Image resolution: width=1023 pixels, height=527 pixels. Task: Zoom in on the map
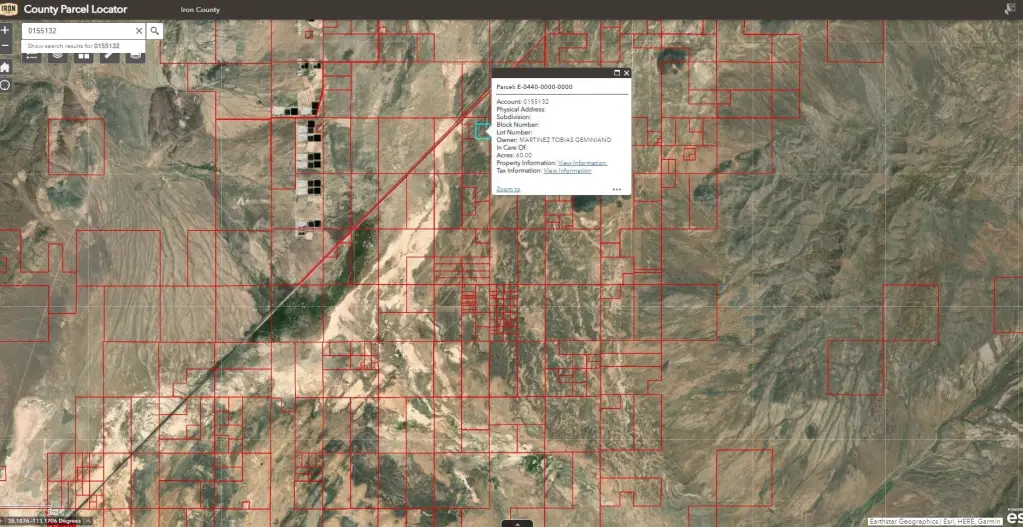tap(5, 30)
